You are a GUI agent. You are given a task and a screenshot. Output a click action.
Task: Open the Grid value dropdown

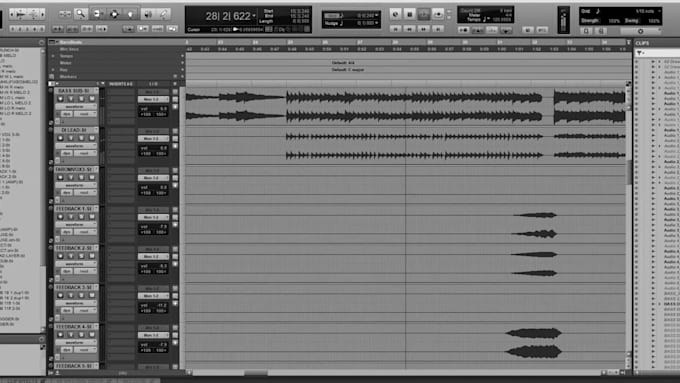[x=660, y=11]
